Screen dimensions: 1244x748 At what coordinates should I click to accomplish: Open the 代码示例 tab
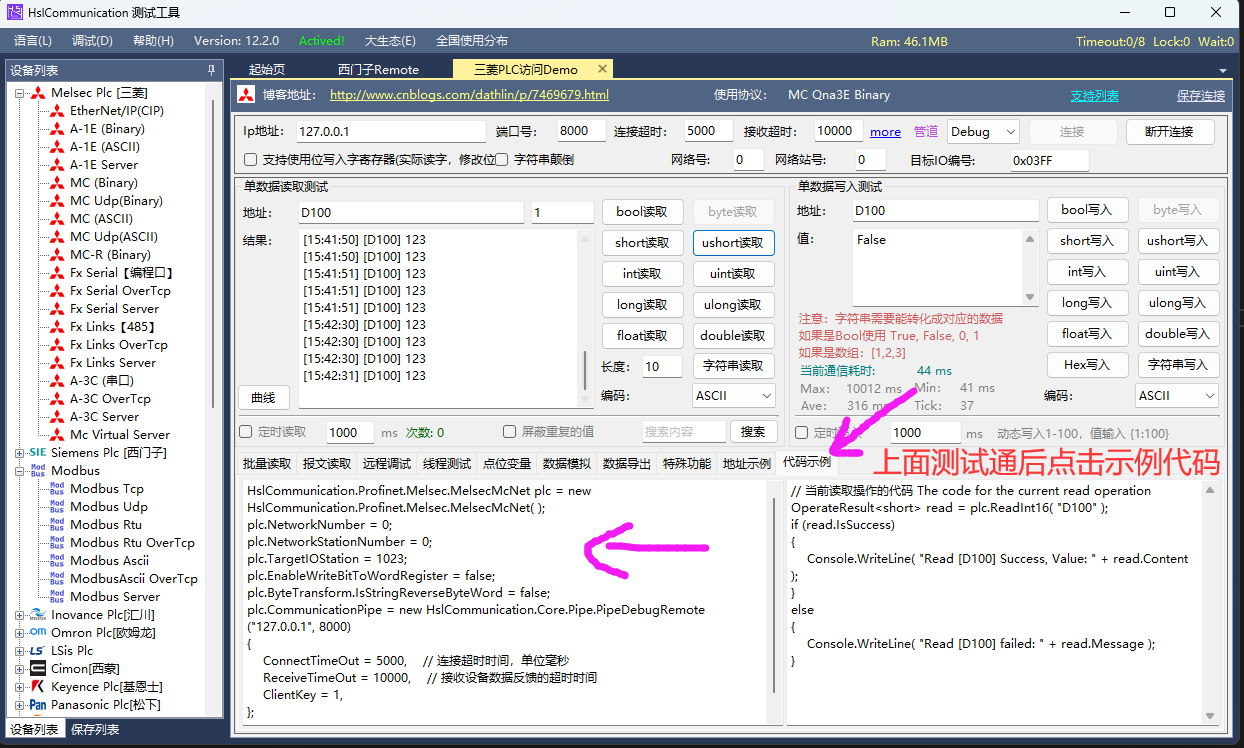pos(806,463)
